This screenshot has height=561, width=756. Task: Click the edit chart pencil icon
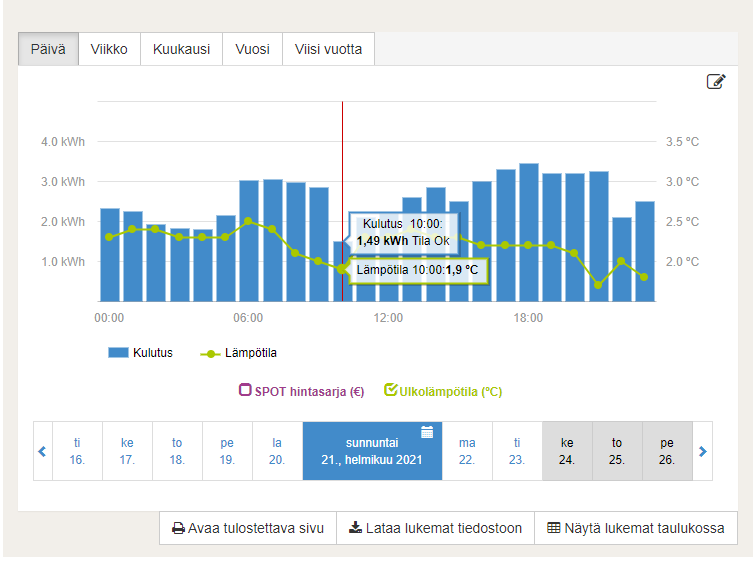click(x=716, y=82)
